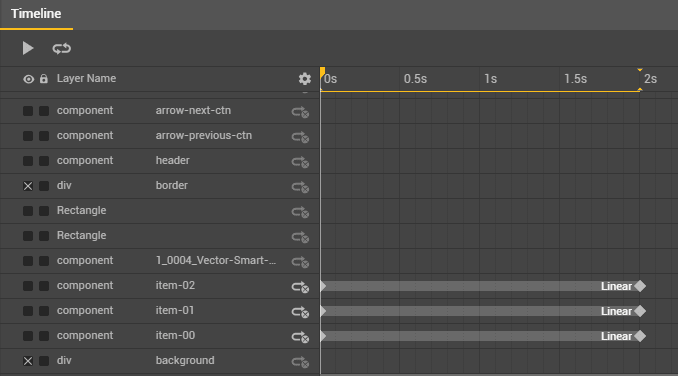Toggle repeat icon for 1_0004_Vector-Smart layer
This screenshot has width=678, height=376.
[x=300, y=262]
